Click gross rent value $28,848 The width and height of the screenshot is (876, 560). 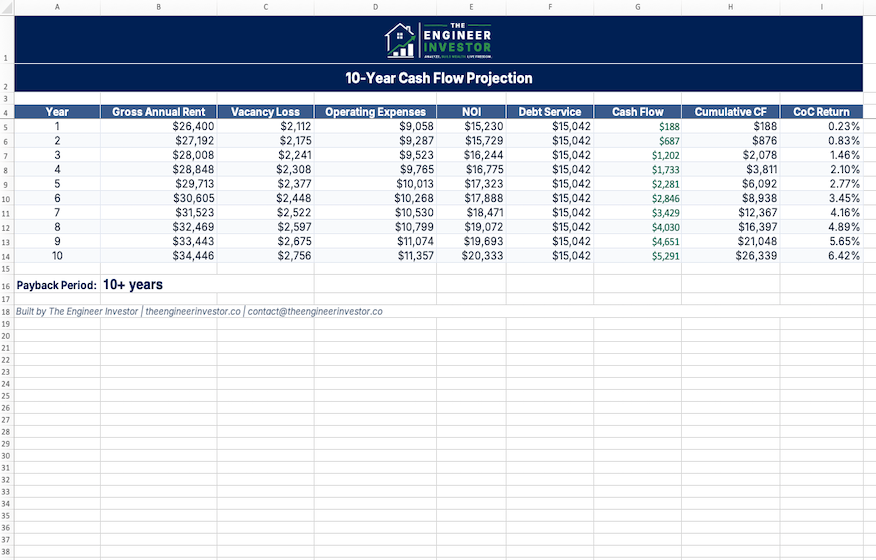[193, 169]
